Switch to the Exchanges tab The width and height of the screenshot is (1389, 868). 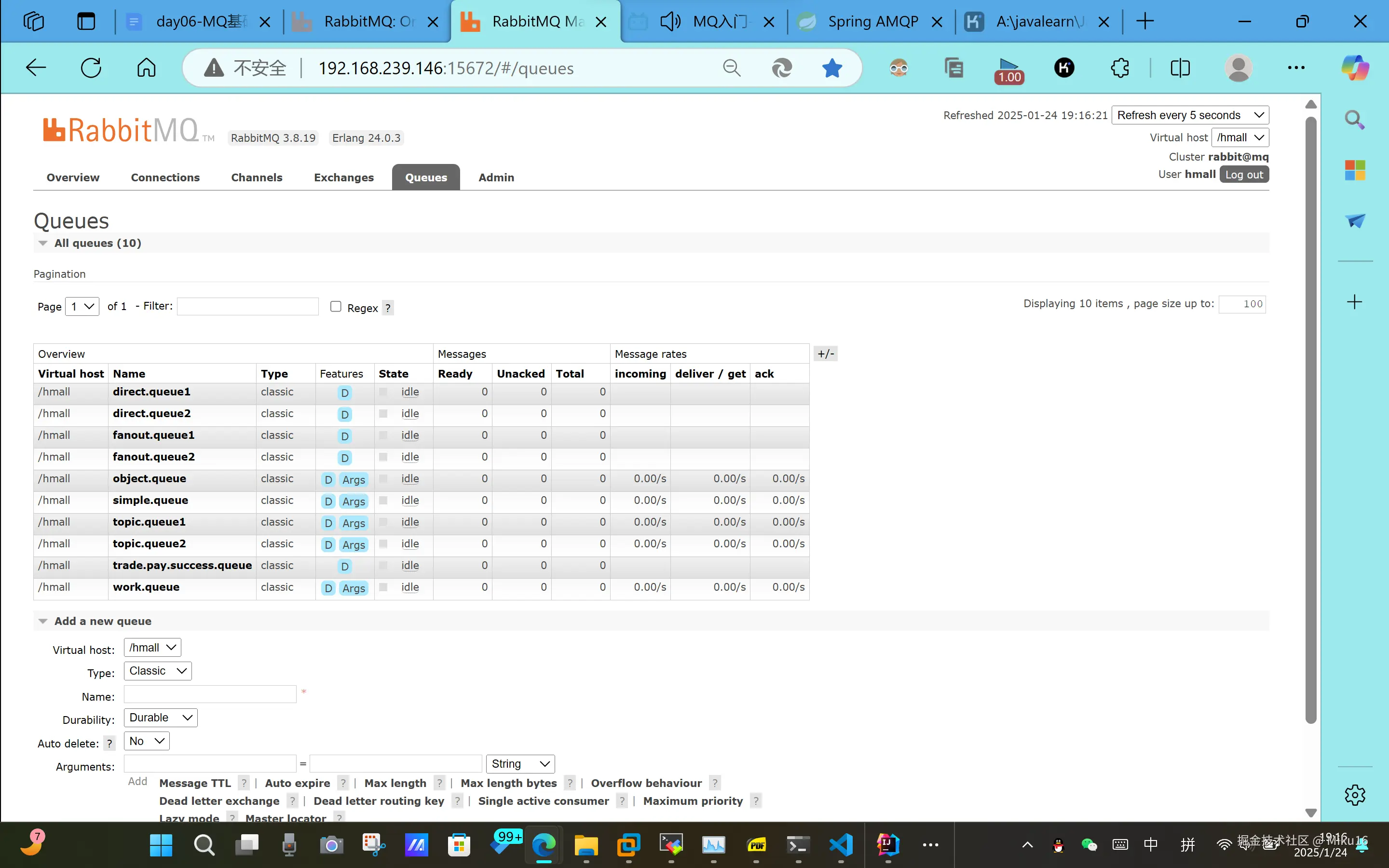pos(343,177)
